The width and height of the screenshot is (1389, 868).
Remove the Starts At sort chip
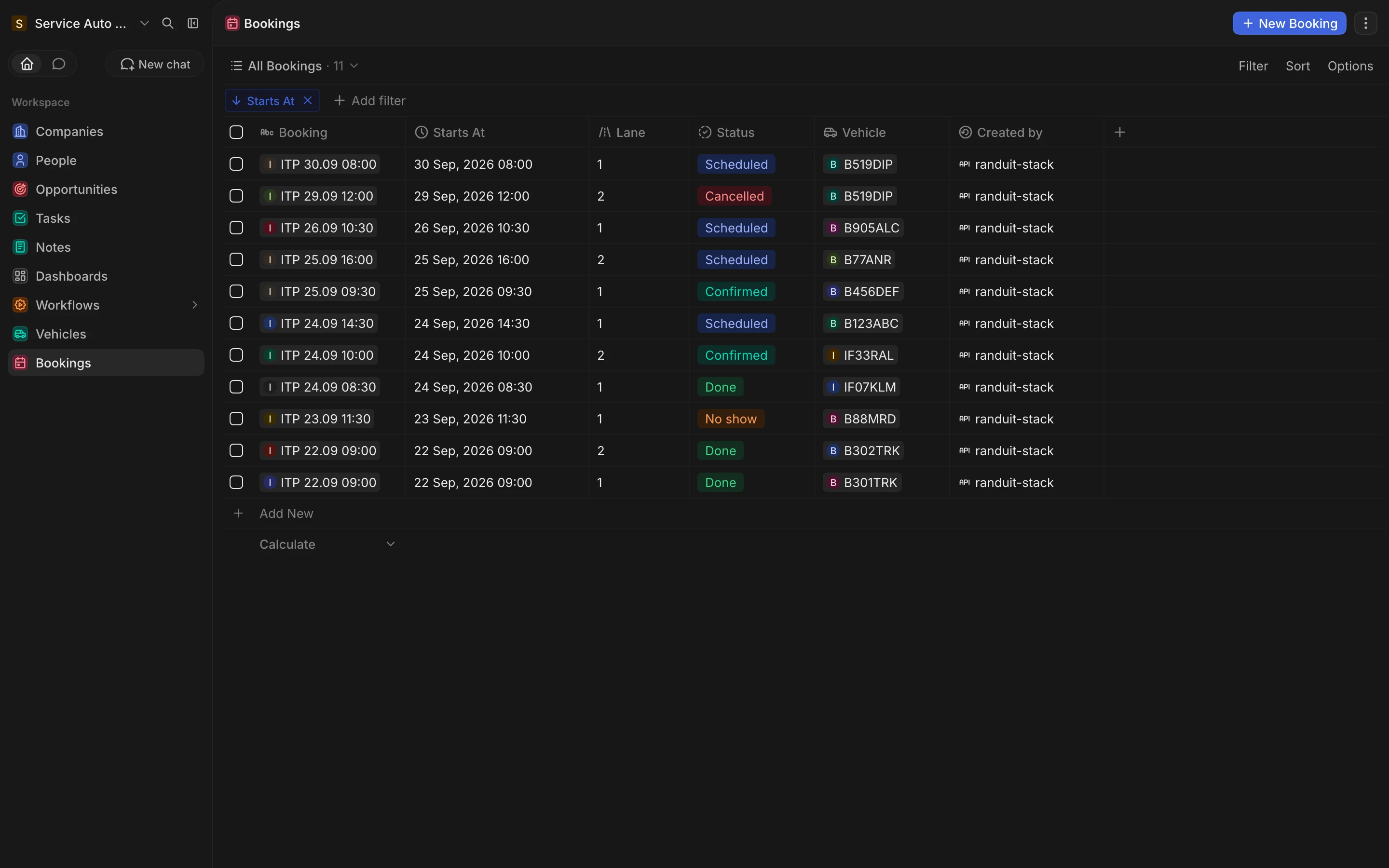point(308,100)
